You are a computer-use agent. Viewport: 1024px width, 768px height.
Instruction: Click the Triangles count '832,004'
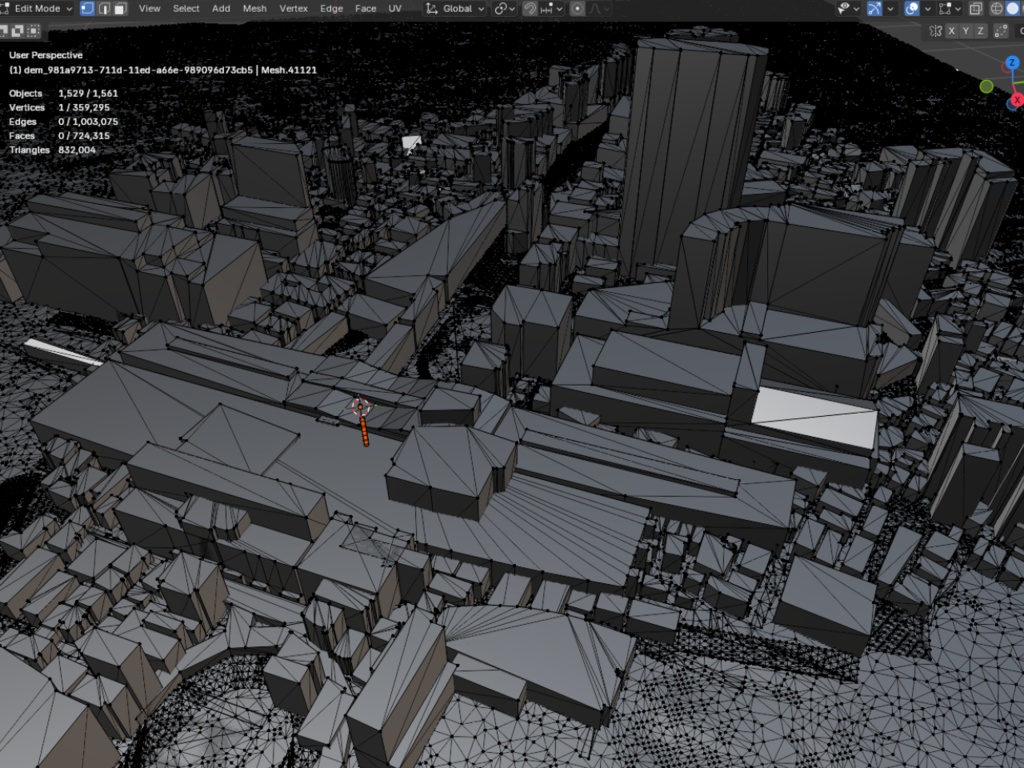coord(77,150)
